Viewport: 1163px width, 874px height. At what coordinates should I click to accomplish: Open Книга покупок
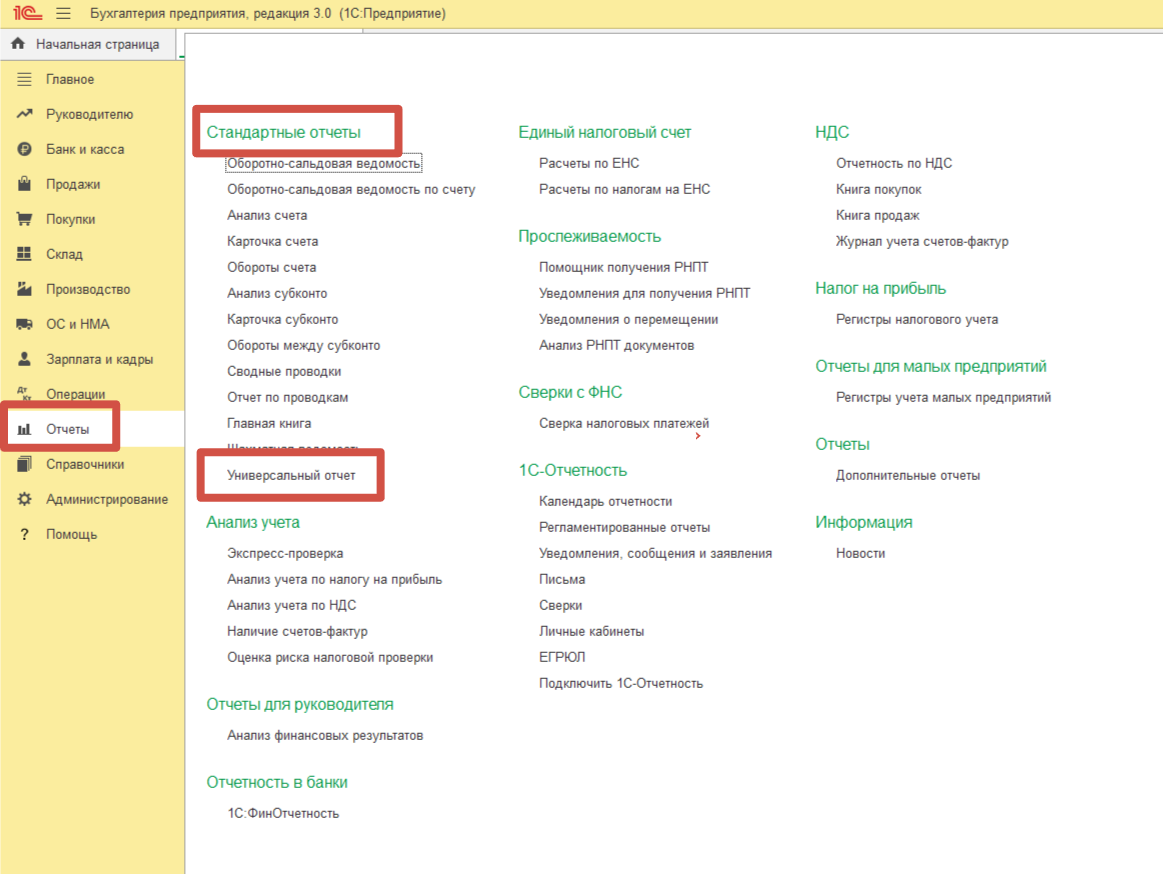(879, 188)
